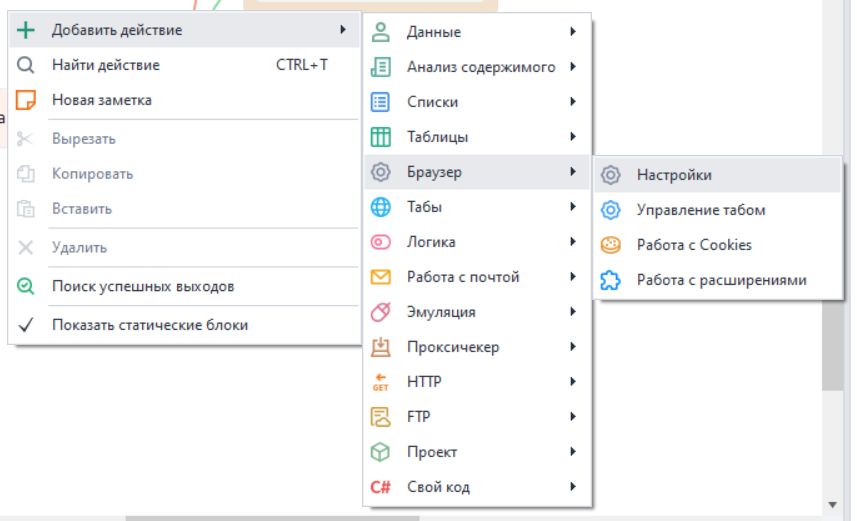Viewport: 857px width, 521px height.
Task: Click the Поиск успешных выходов green icon
Action: (26, 286)
